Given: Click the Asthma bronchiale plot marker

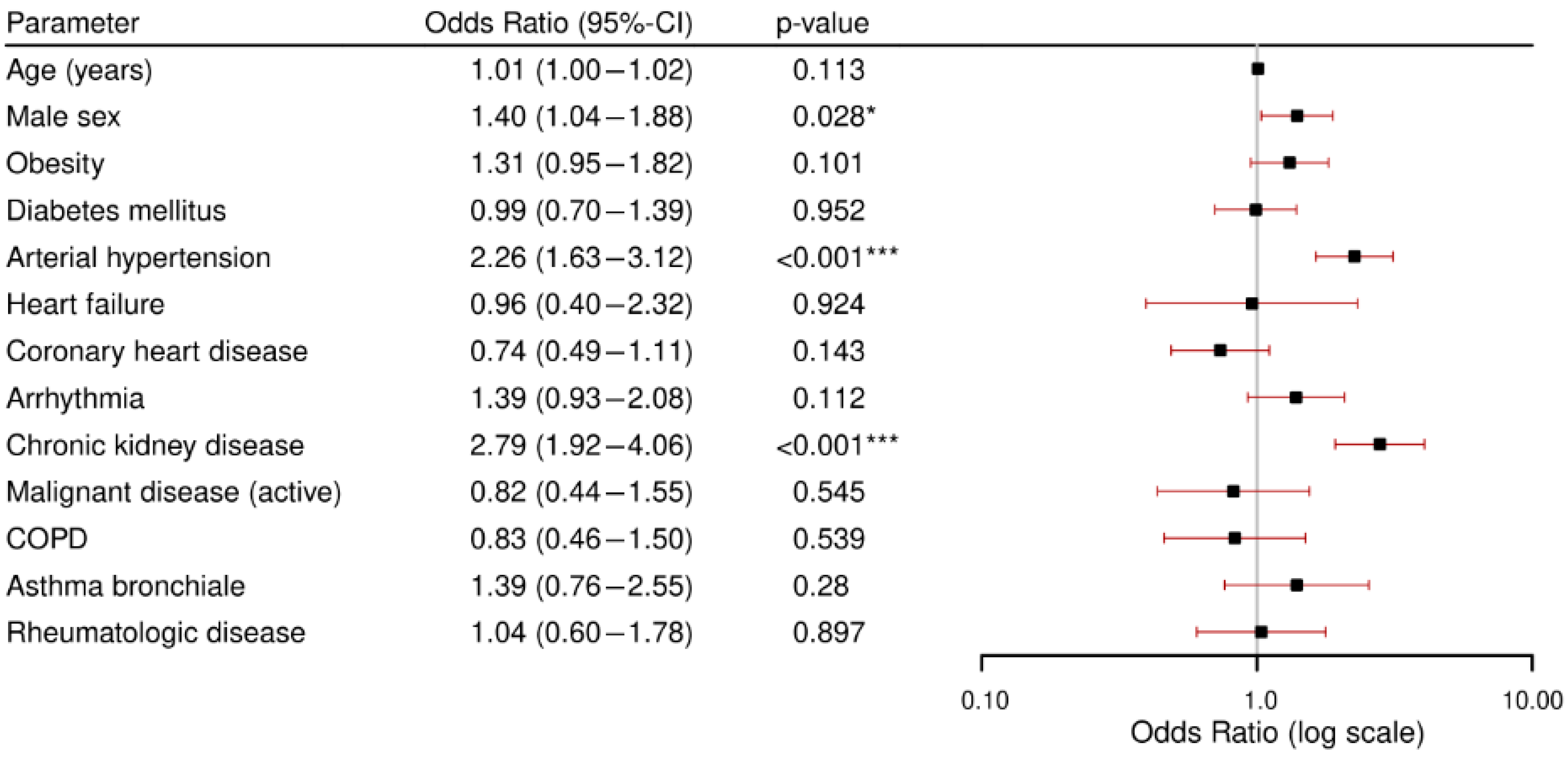Looking at the screenshot, I should coord(1296,585).
